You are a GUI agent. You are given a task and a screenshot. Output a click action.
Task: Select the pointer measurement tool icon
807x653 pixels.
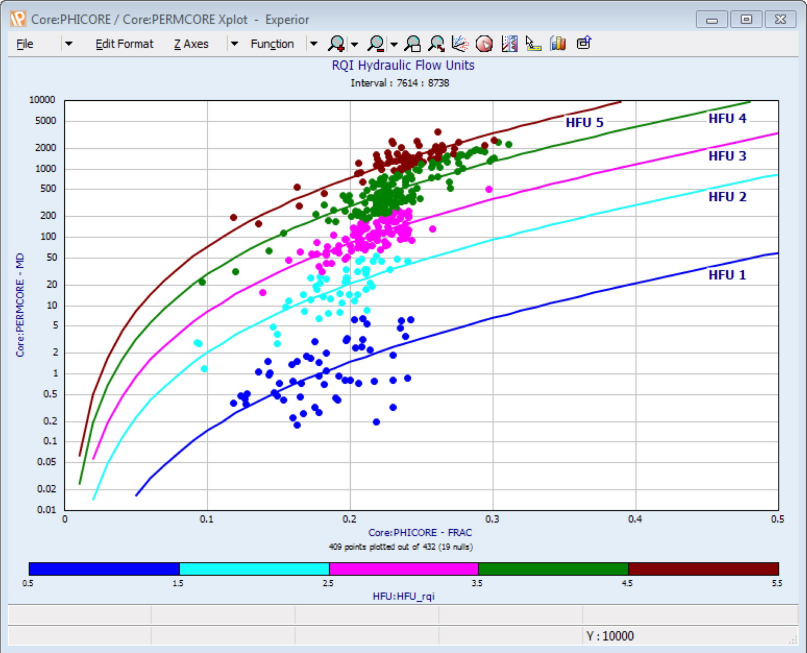click(532, 43)
